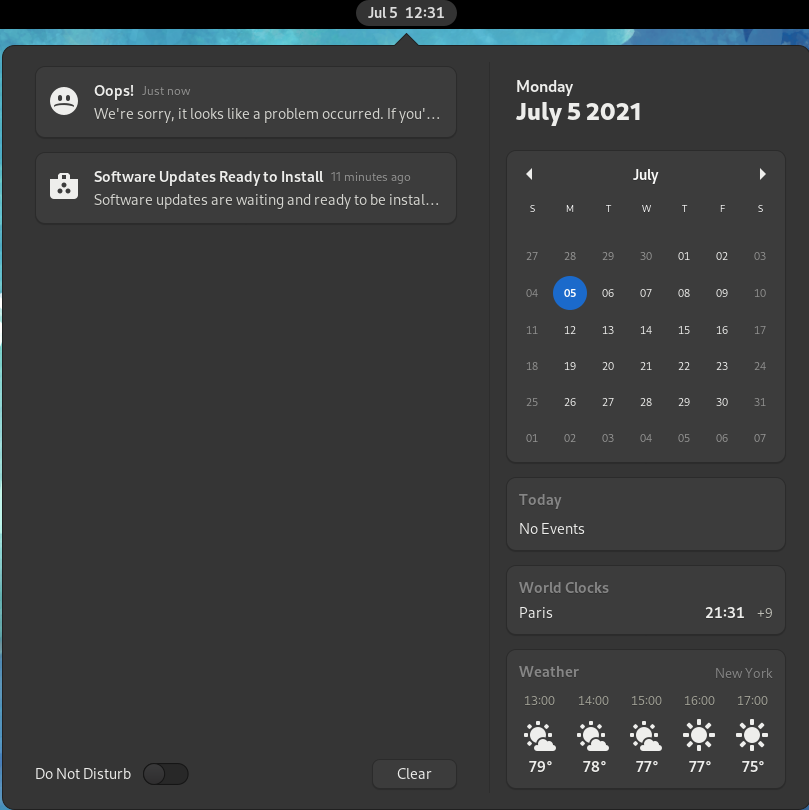Image resolution: width=809 pixels, height=810 pixels.
Task: Click the 11 minutes ago timestamp
Action: pos(370,177)
